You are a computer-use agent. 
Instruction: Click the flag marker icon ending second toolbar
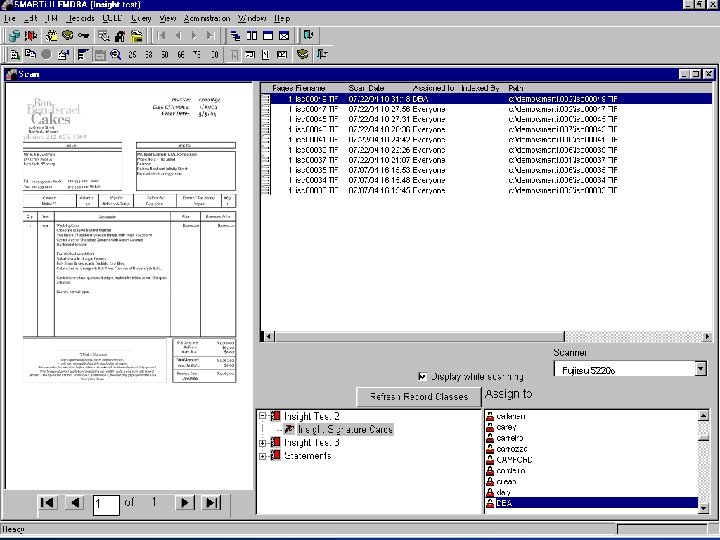click(322, 55)
